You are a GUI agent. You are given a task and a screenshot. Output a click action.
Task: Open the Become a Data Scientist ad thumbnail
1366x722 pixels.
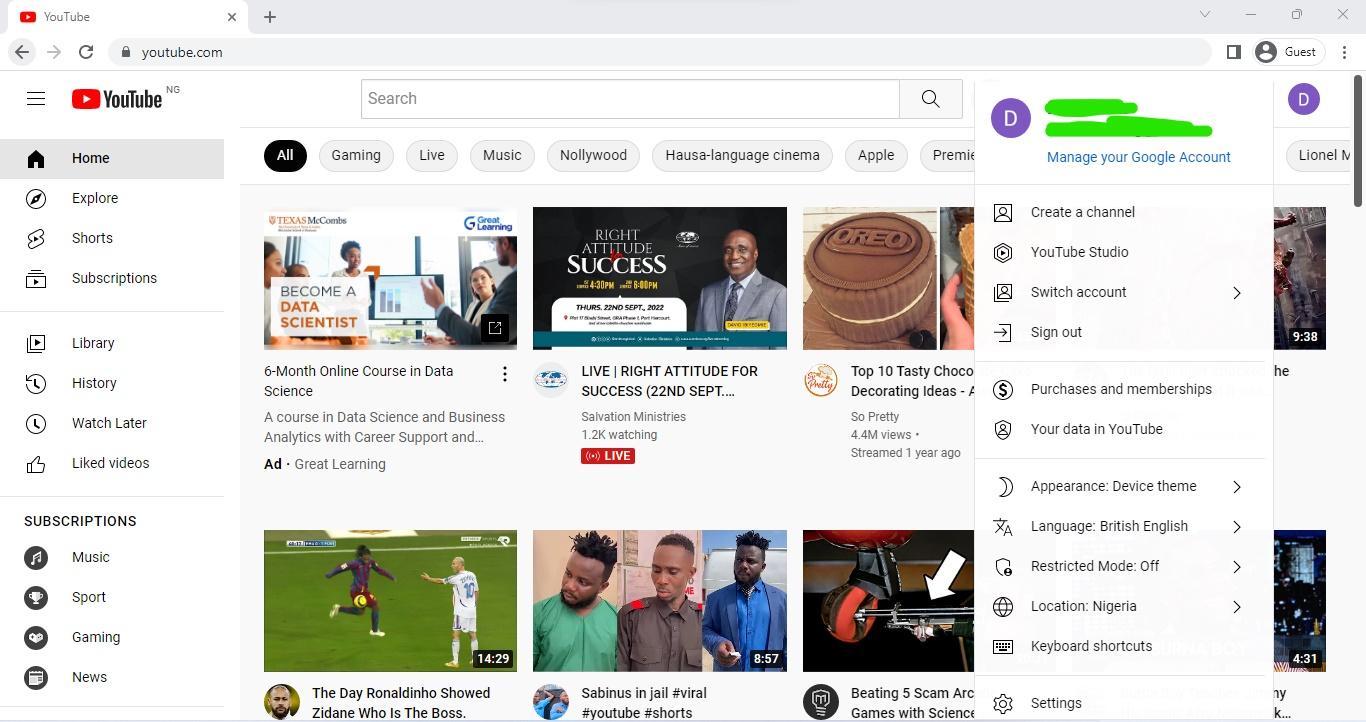pos(390,278)
